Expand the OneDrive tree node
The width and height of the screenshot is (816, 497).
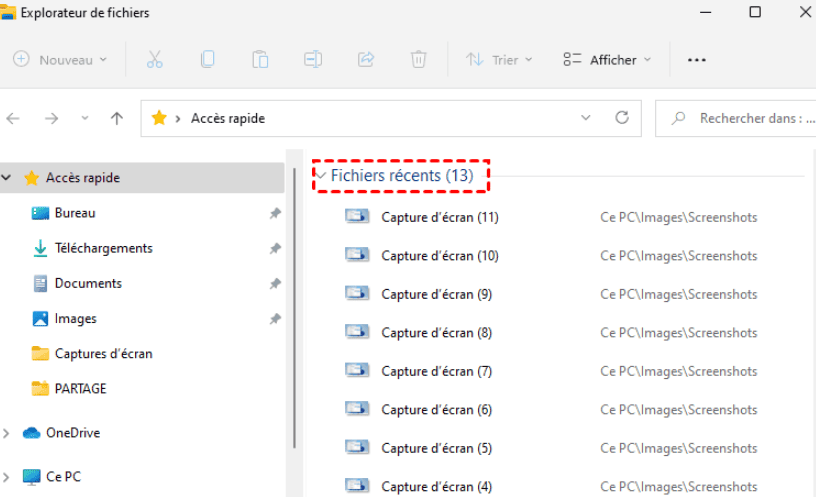point(8,433)
